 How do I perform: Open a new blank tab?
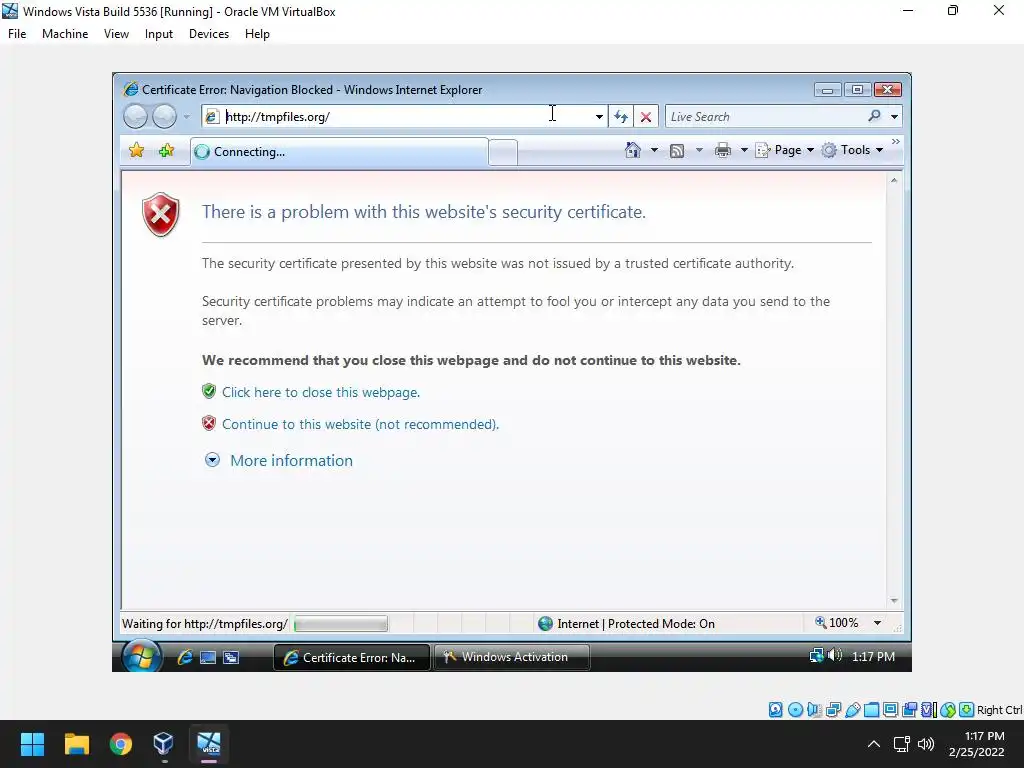503,152
